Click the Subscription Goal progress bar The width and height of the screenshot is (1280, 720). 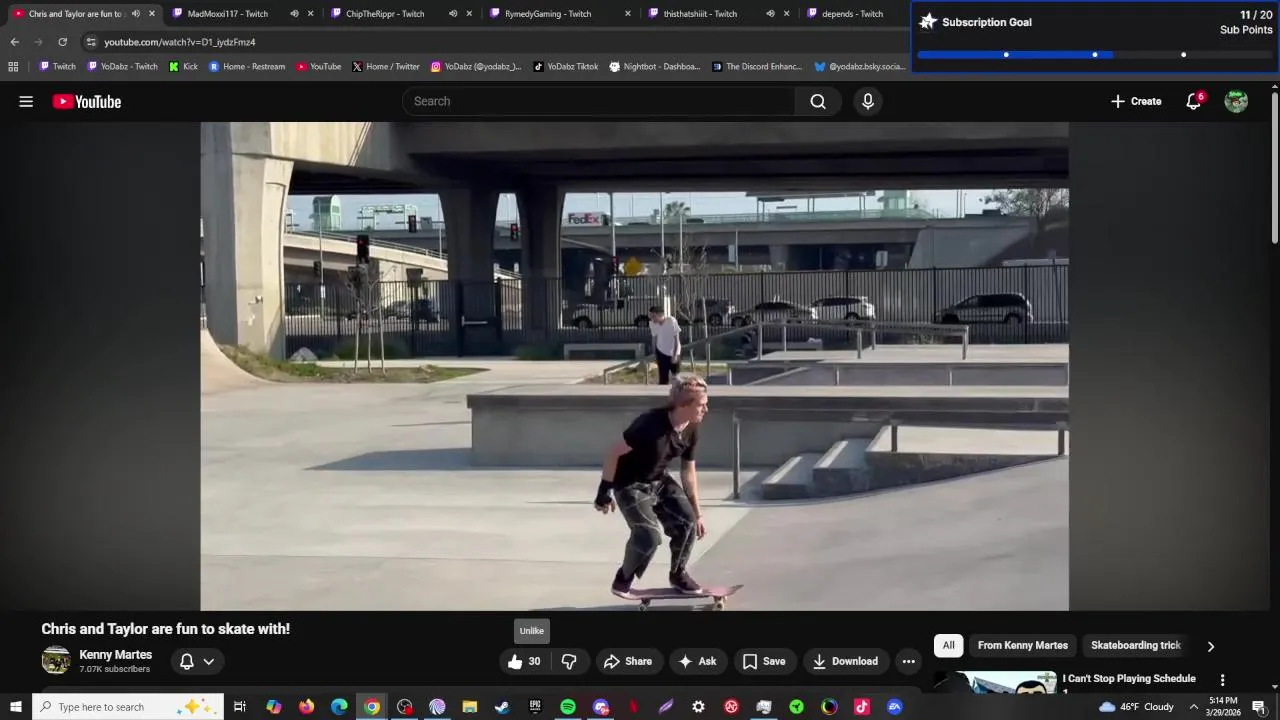(1094, 55)
